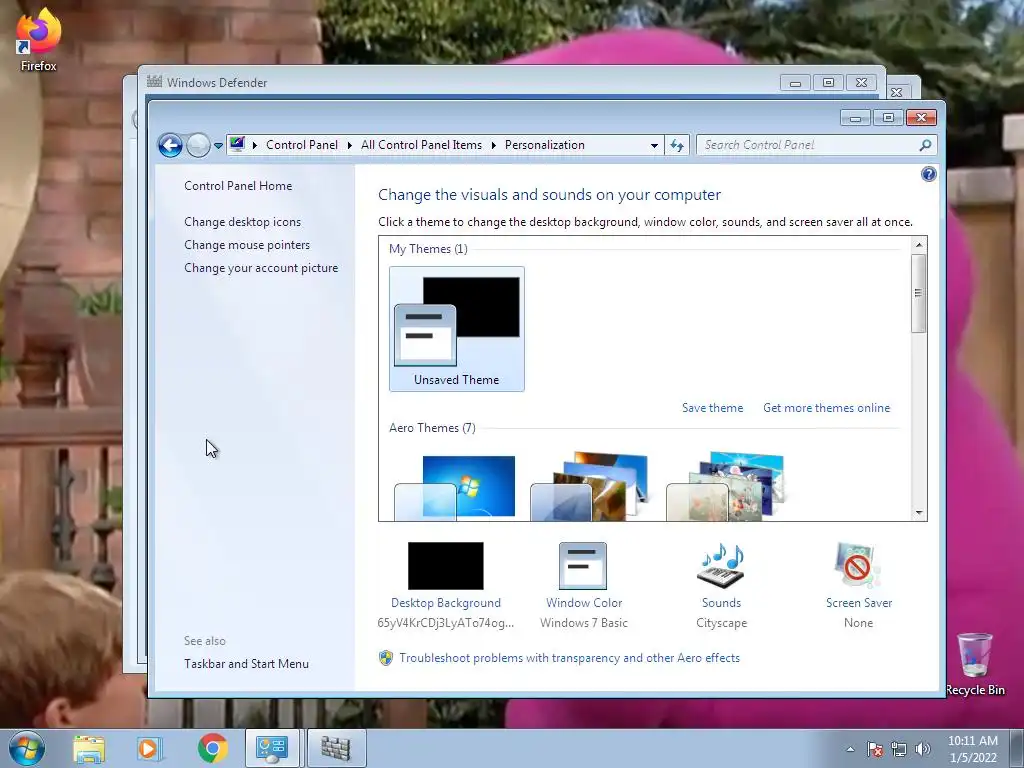Switch to the Control Panel taskbar button
Viewport: 1024px width, 768px height.
(x=272, y=748)
